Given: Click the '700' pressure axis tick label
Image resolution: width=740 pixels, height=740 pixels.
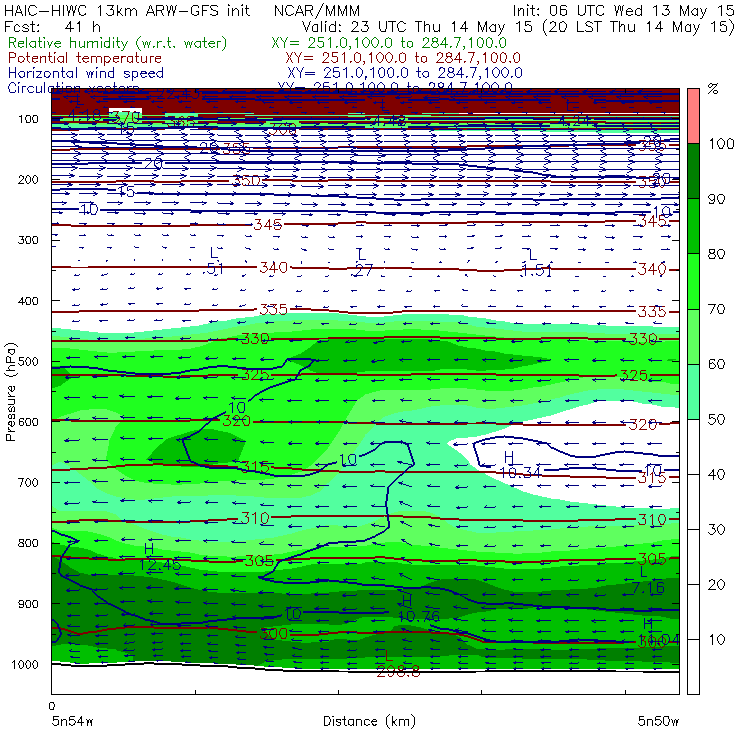Looking at the screenshot, I should click(x=28, y=483).
